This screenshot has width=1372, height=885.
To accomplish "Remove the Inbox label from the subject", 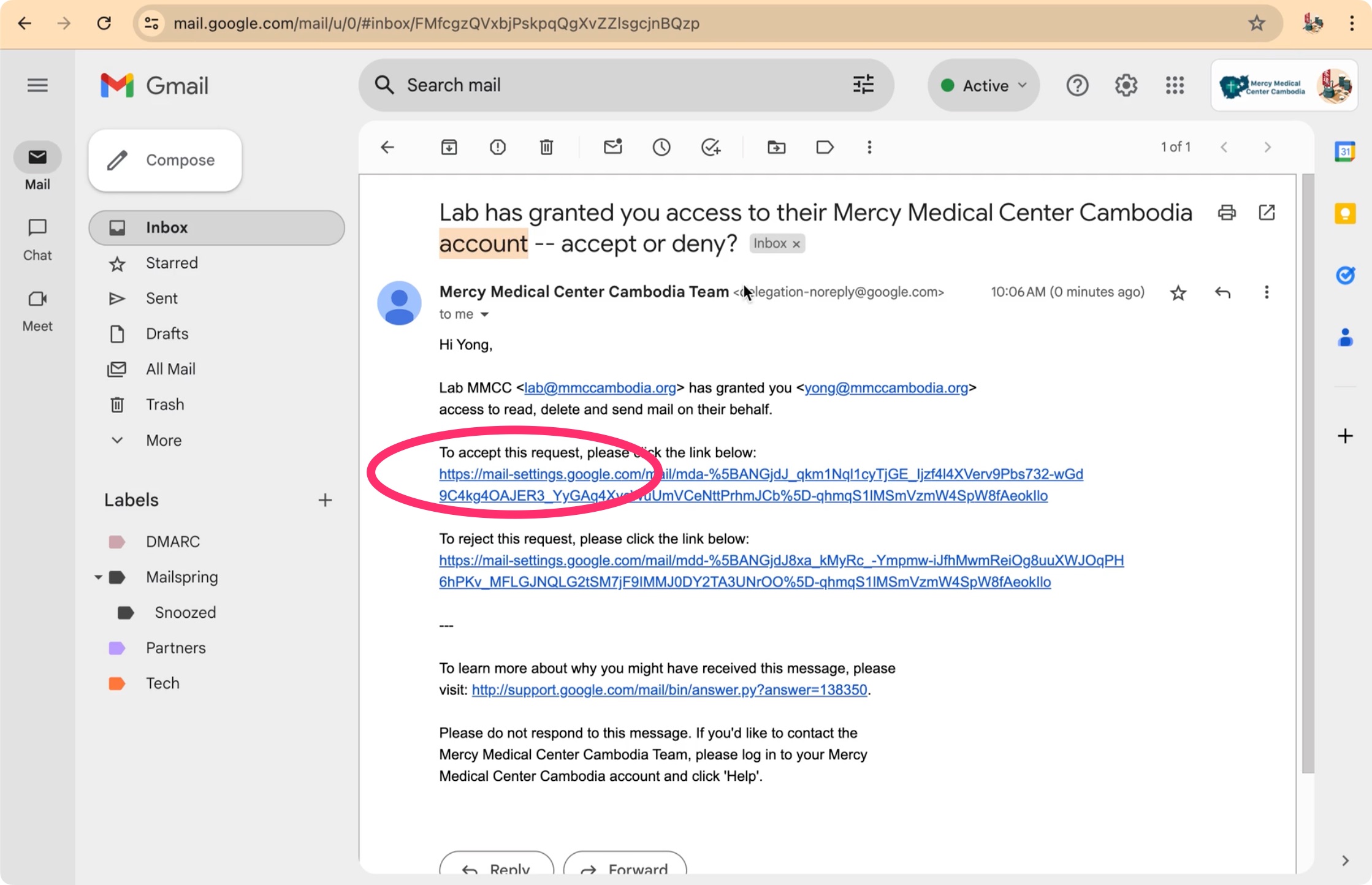I will click(796, 244).
